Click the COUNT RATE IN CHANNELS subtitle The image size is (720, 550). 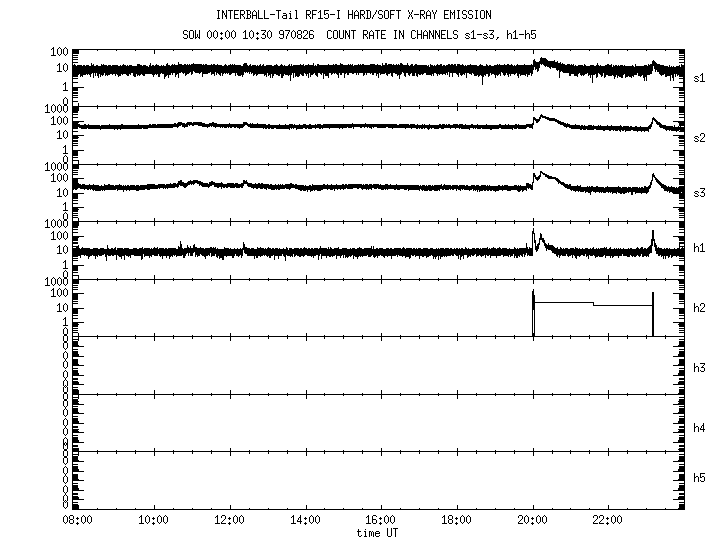pos(392,35)
